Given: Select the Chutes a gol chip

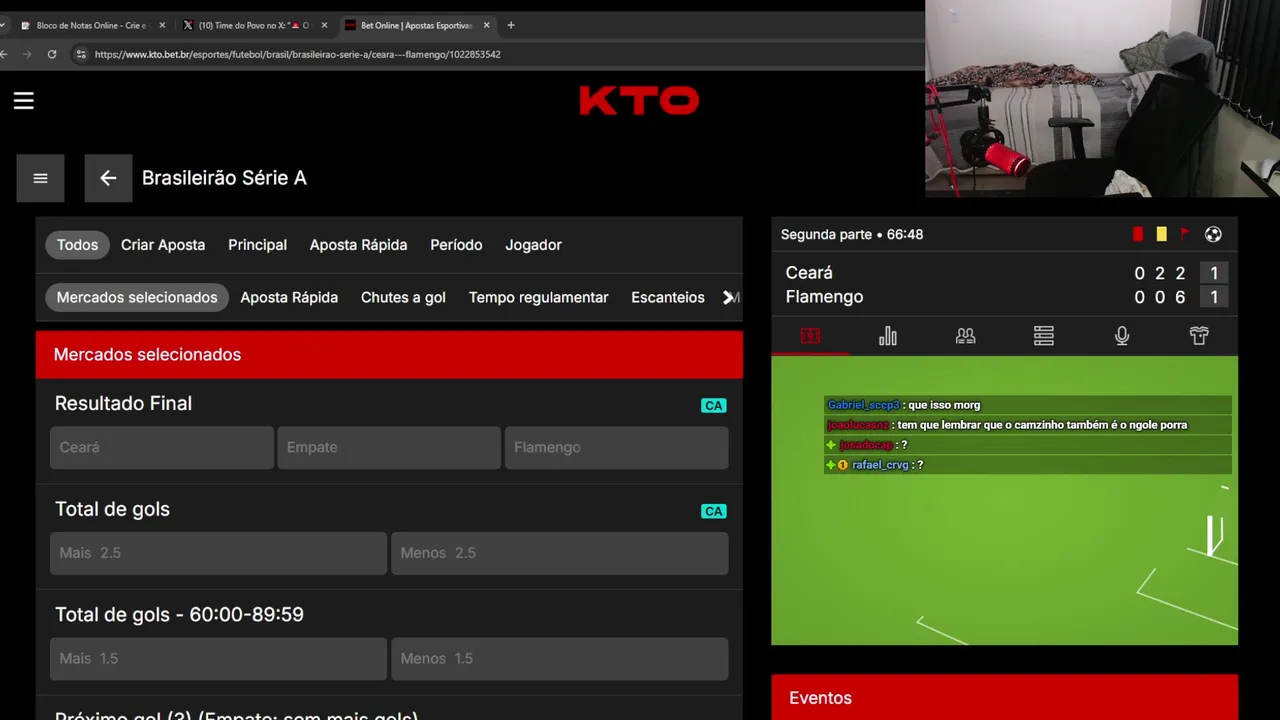Looking at the screenshot, I should tap(403, 297).
